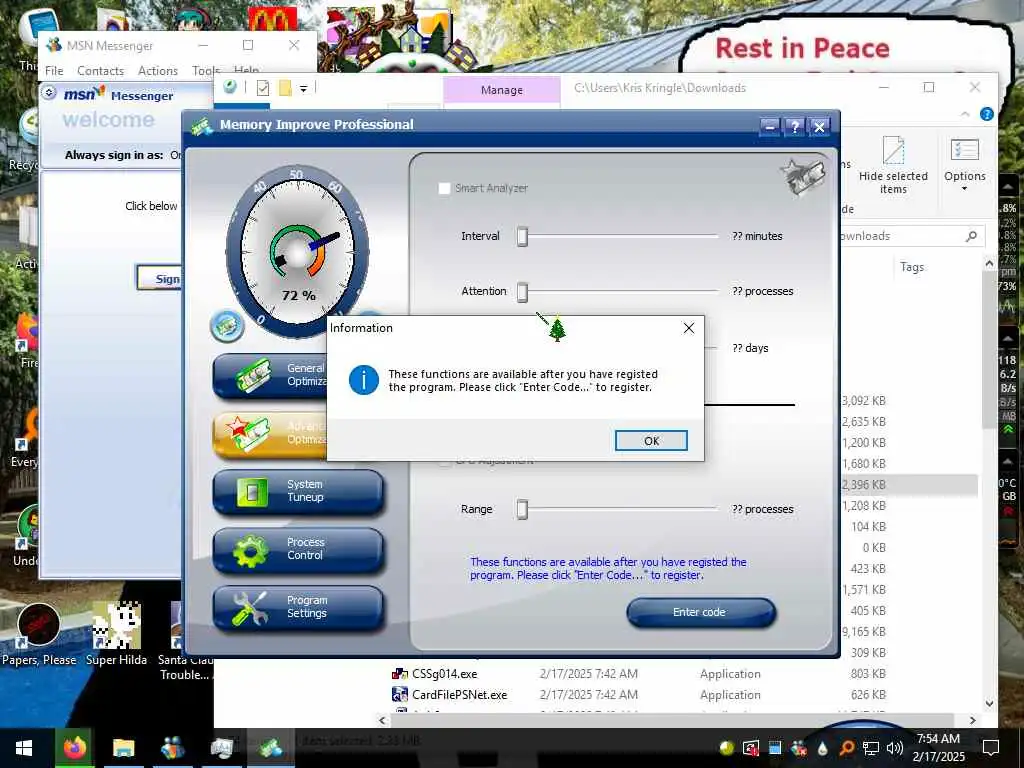Click the CardFilePSNet.exe file icon
The height and width of the screenshot is (768, 1024).
[399, 694]
